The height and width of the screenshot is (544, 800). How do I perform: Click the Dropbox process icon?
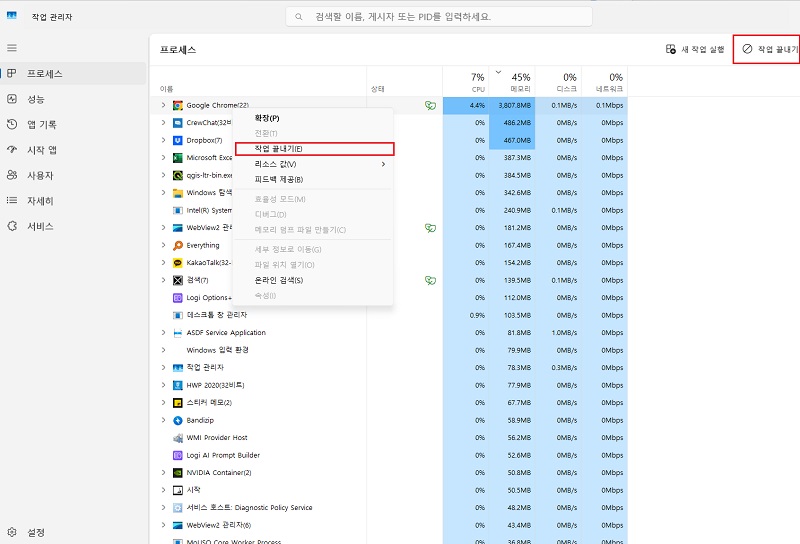[178, 140]
